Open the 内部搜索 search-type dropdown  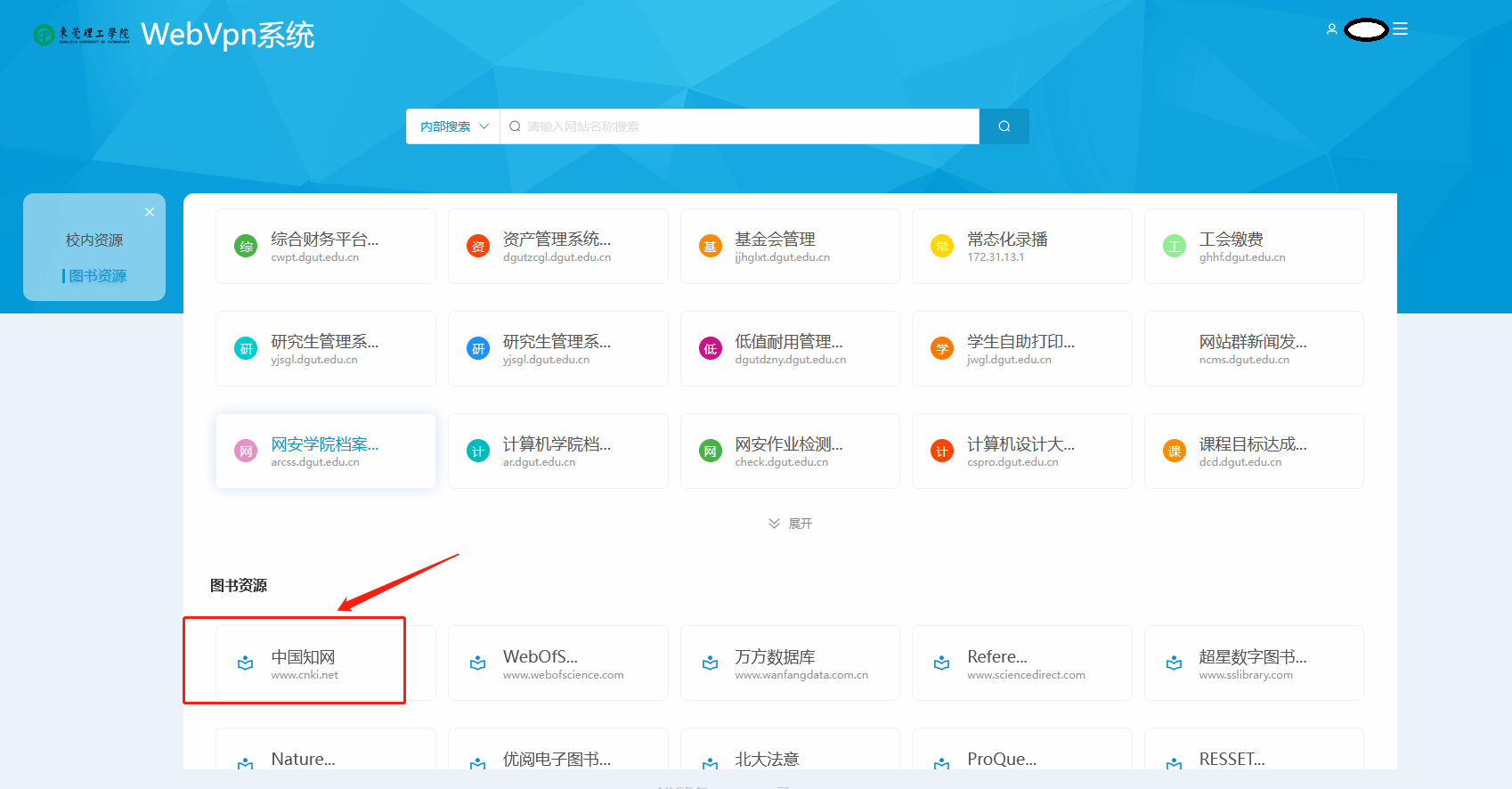click(x=454, y=126)
